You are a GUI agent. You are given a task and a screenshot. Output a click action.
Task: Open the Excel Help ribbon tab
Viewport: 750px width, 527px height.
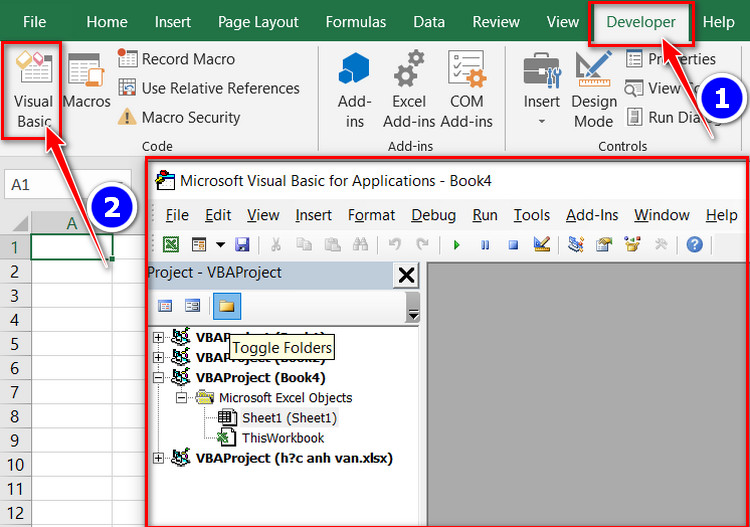point(718,22)
